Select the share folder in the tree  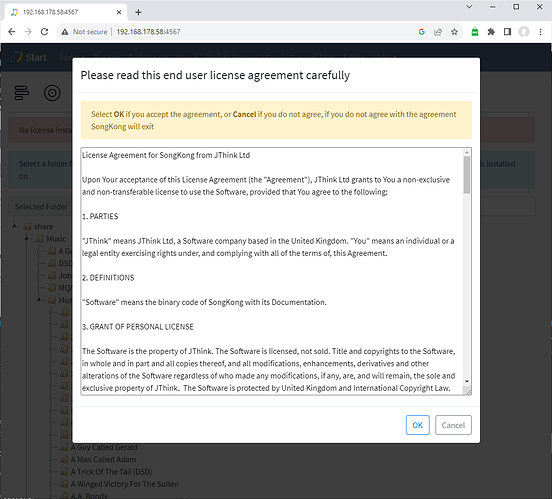click(43, 226)
